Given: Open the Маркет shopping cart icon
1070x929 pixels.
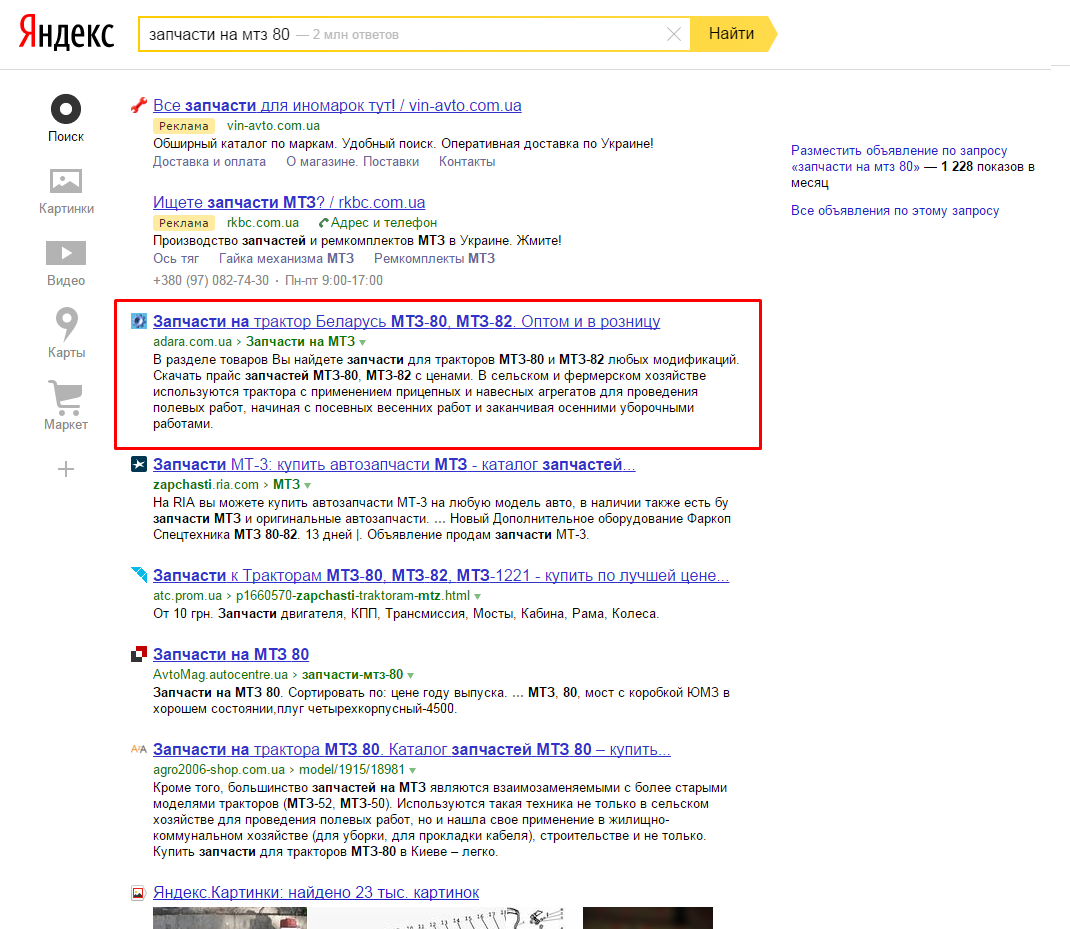Looking at the screenshot, I should [x=66, y=397].
